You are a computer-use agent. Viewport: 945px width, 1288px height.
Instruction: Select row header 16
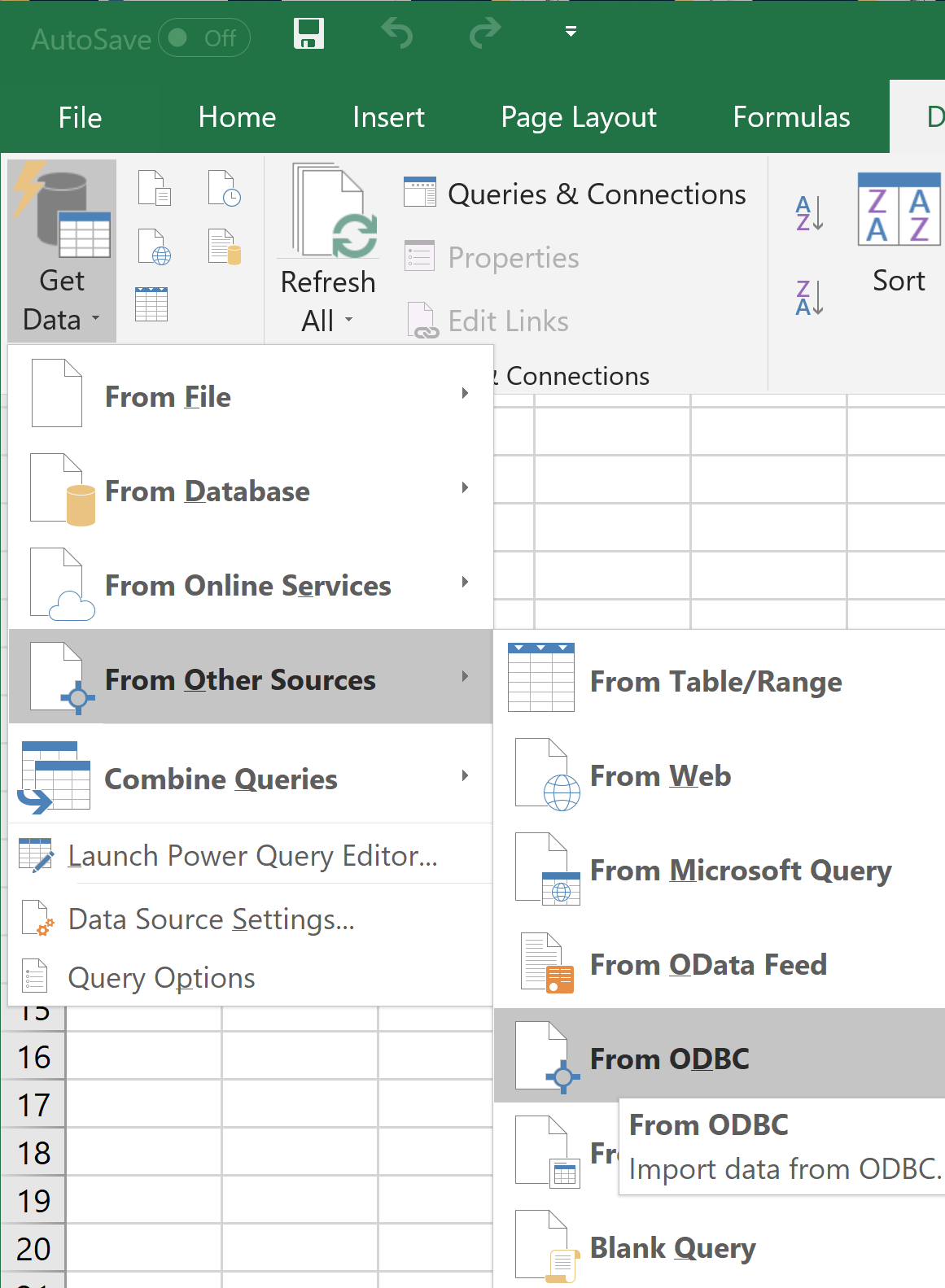[33, 1057]
